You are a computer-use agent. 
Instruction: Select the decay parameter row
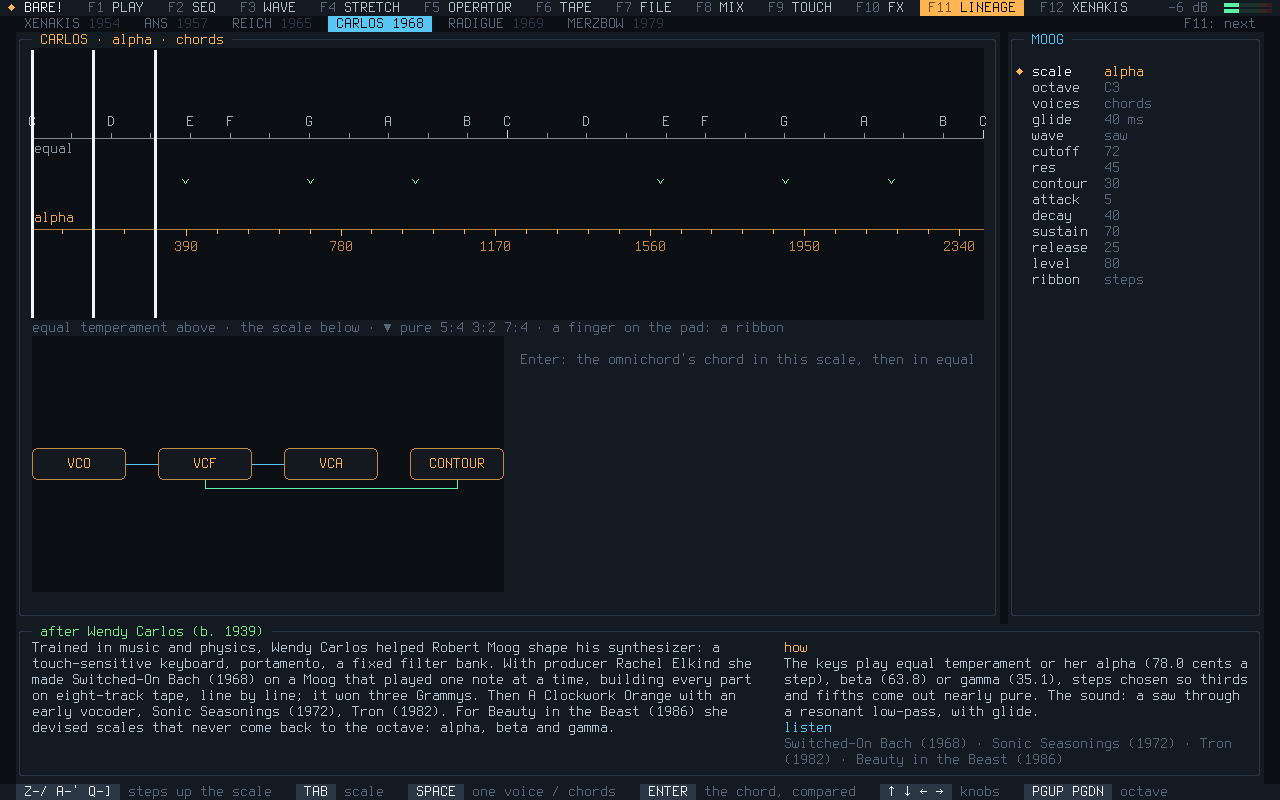1136,215
